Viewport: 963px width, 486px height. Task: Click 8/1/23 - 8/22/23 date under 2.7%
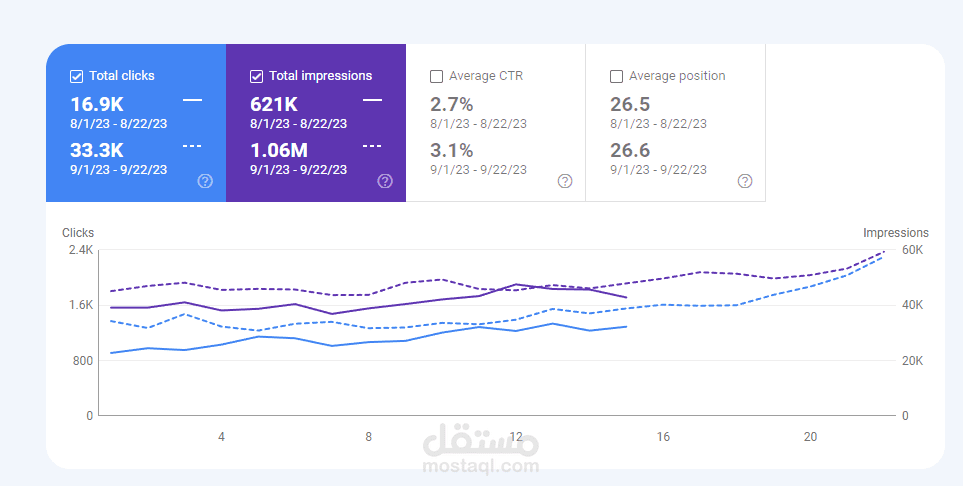pyautogui.click(x=478, y=123)
